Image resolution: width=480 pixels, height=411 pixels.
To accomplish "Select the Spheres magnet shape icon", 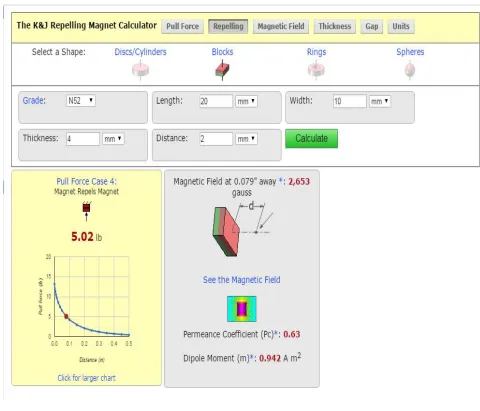I will click(x=410, y=70).
